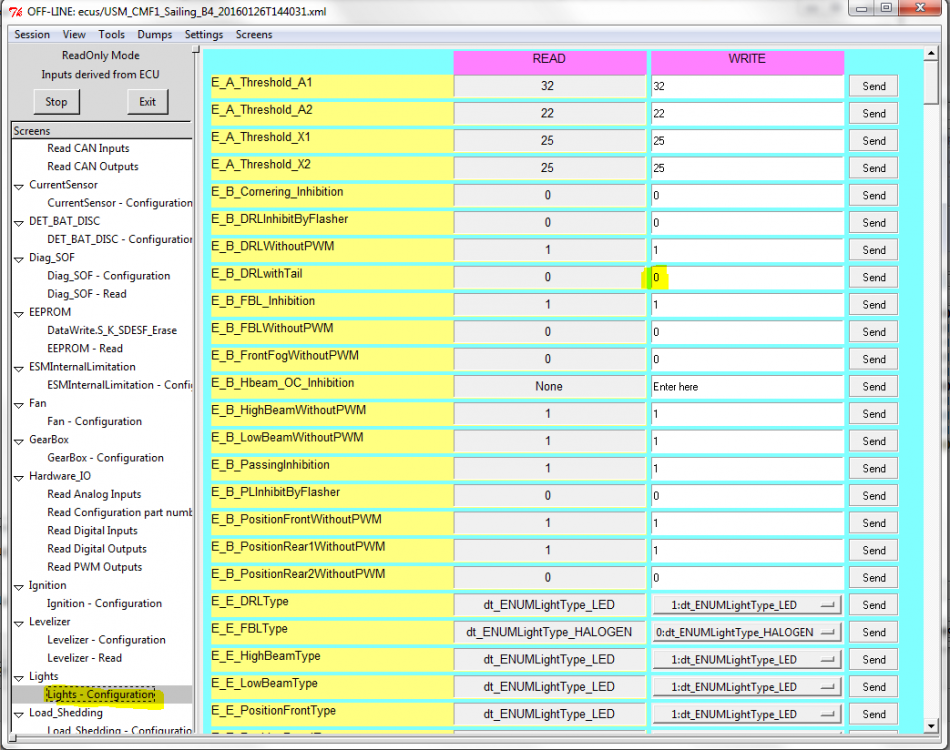
Task: Open the Screens menu
Action: pyautogui.click(x=254, y=35)
